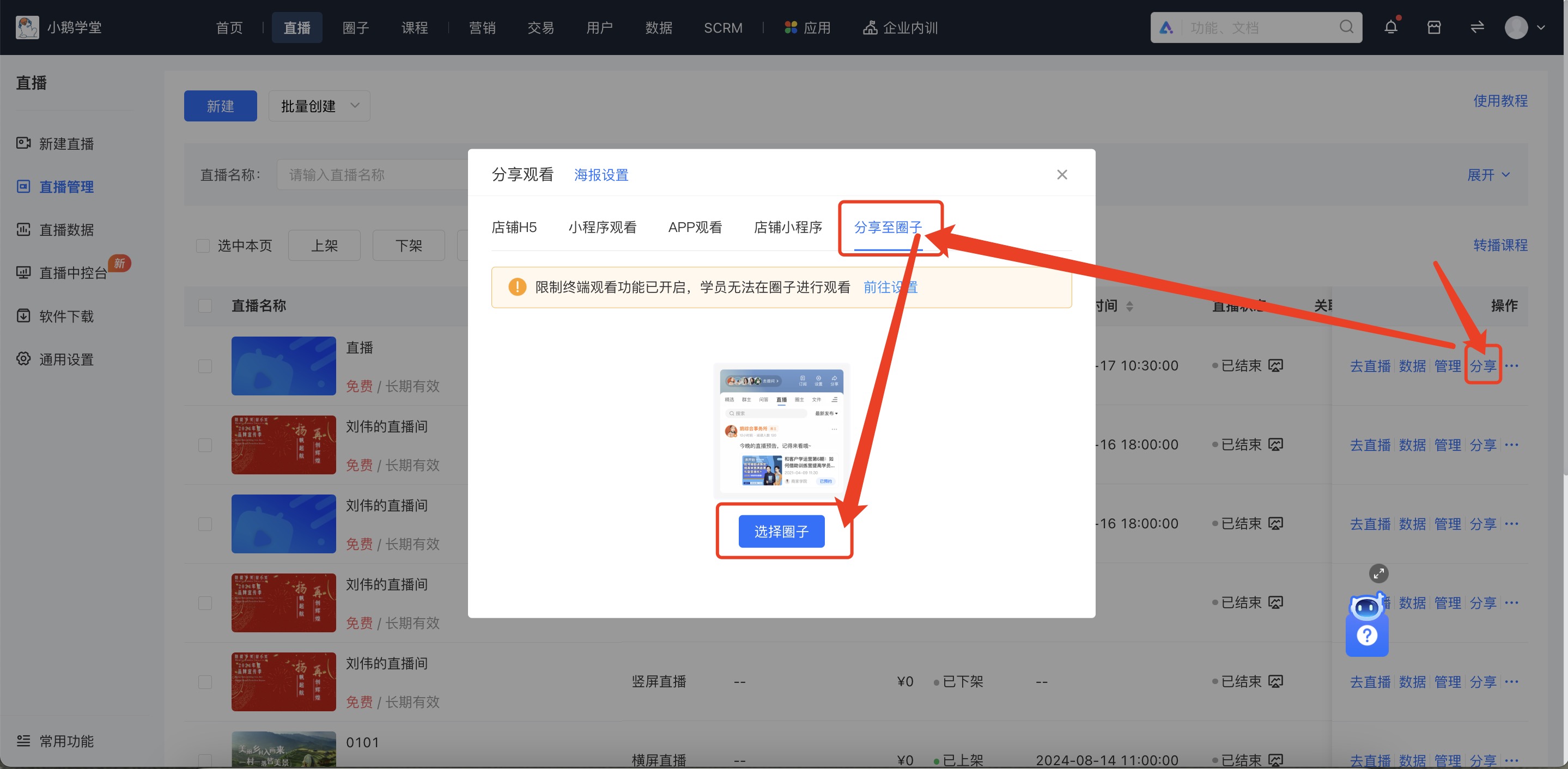
Task: Click the search magnifier icon
Action: 1346,27
